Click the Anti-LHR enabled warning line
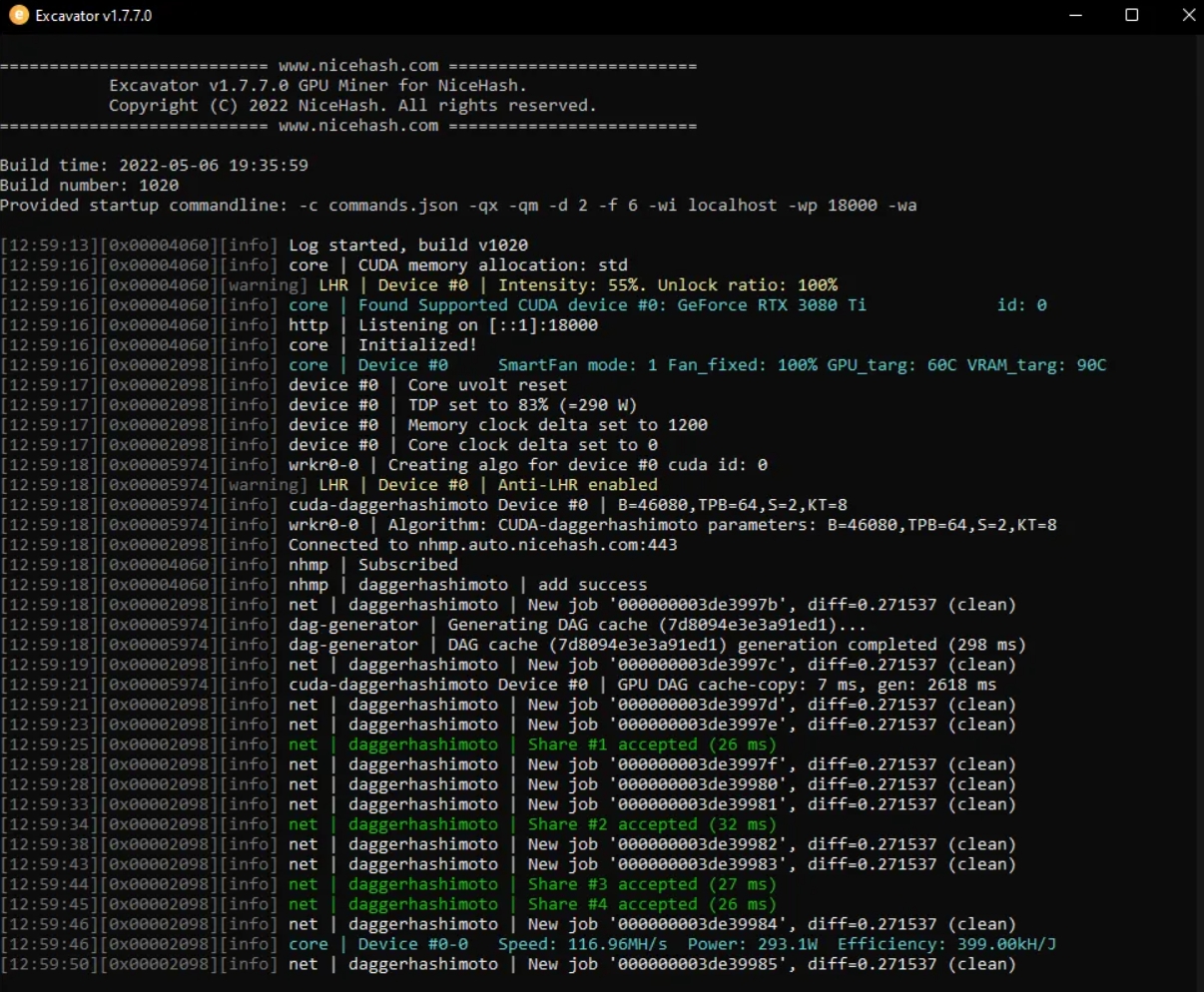The width and height of the screenshot is (1204, 992). 329,485
